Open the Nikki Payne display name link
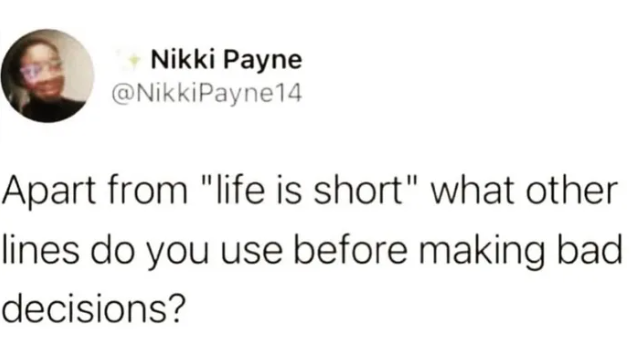 pos(226,60)
